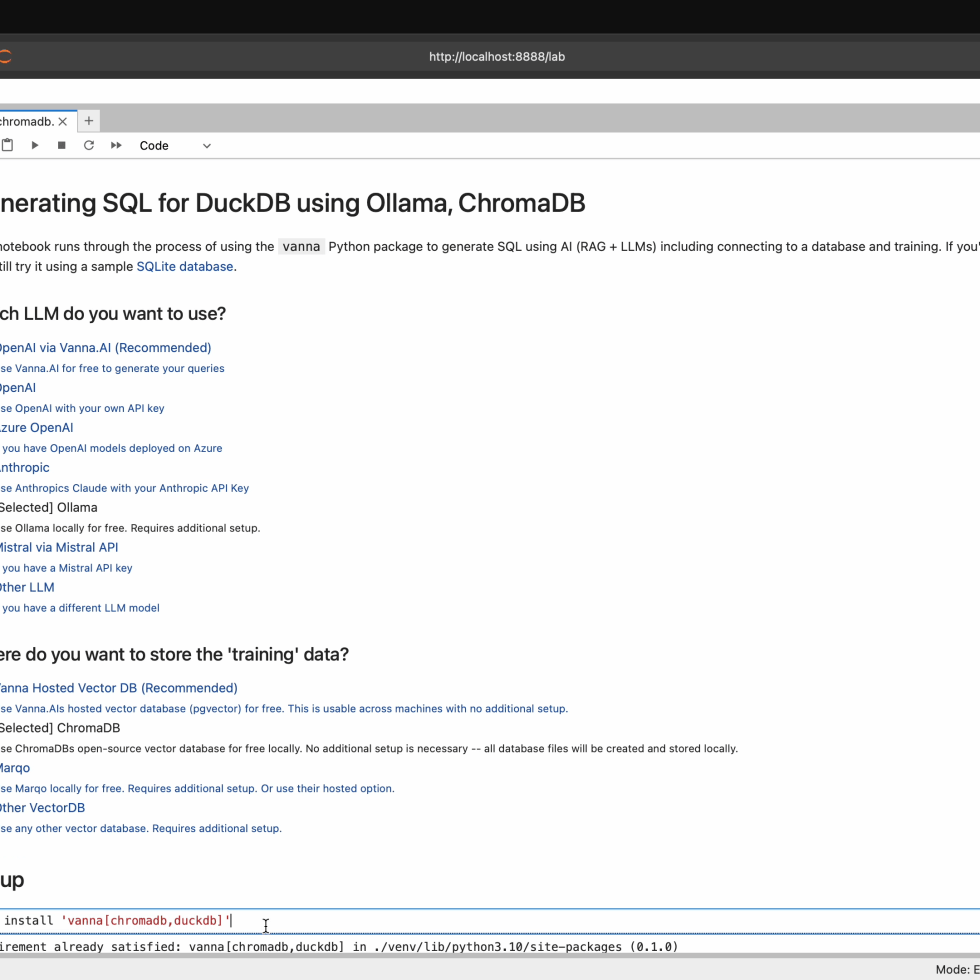Open a new launcher tab with plus icon
This screenshot has width=980, height=980.
click(89, 121)
